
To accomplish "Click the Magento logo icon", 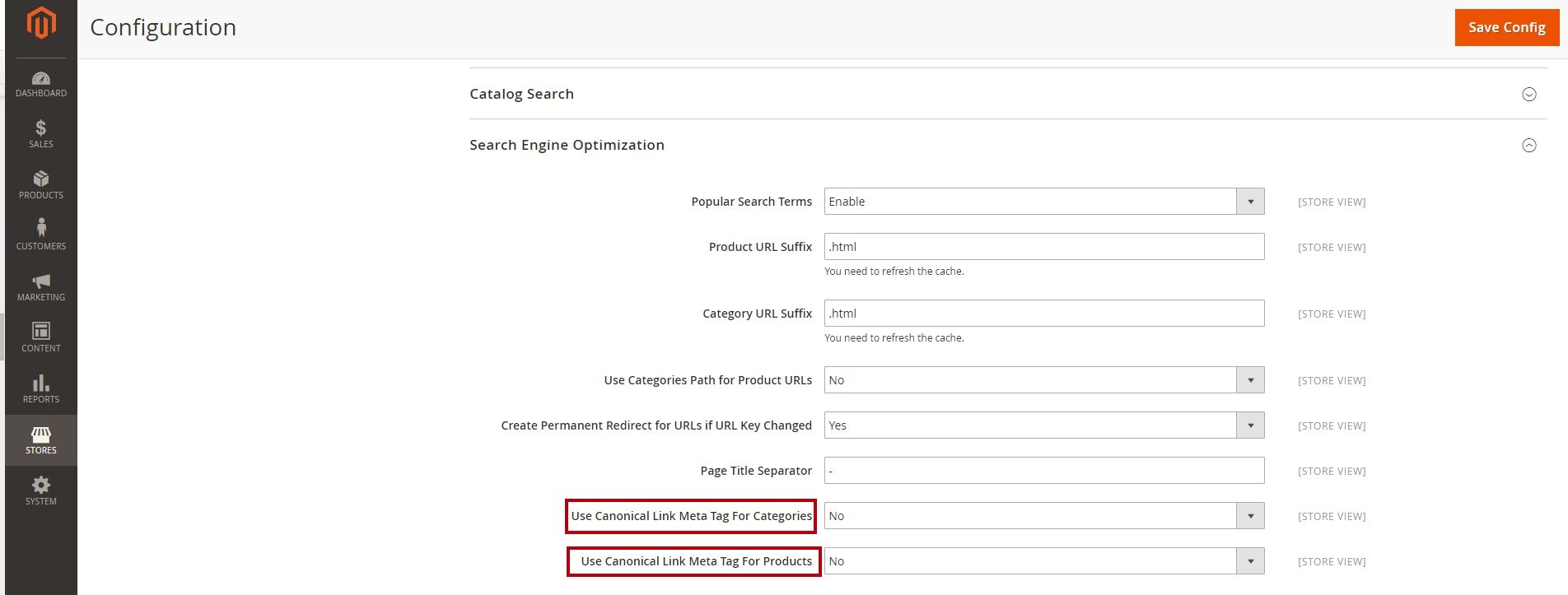I will pyautogui.click(x=41, y=23).
